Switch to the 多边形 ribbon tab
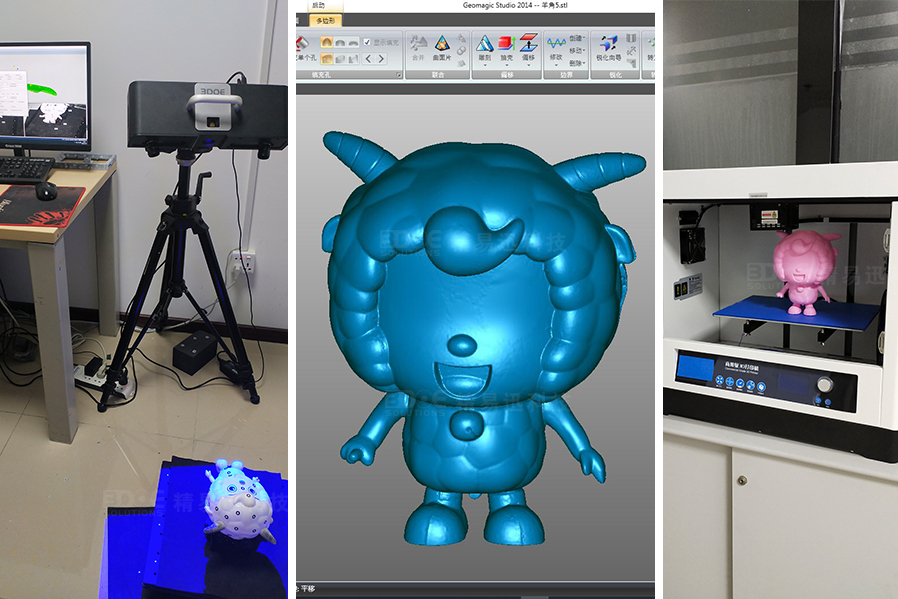 tap(325, 20)
